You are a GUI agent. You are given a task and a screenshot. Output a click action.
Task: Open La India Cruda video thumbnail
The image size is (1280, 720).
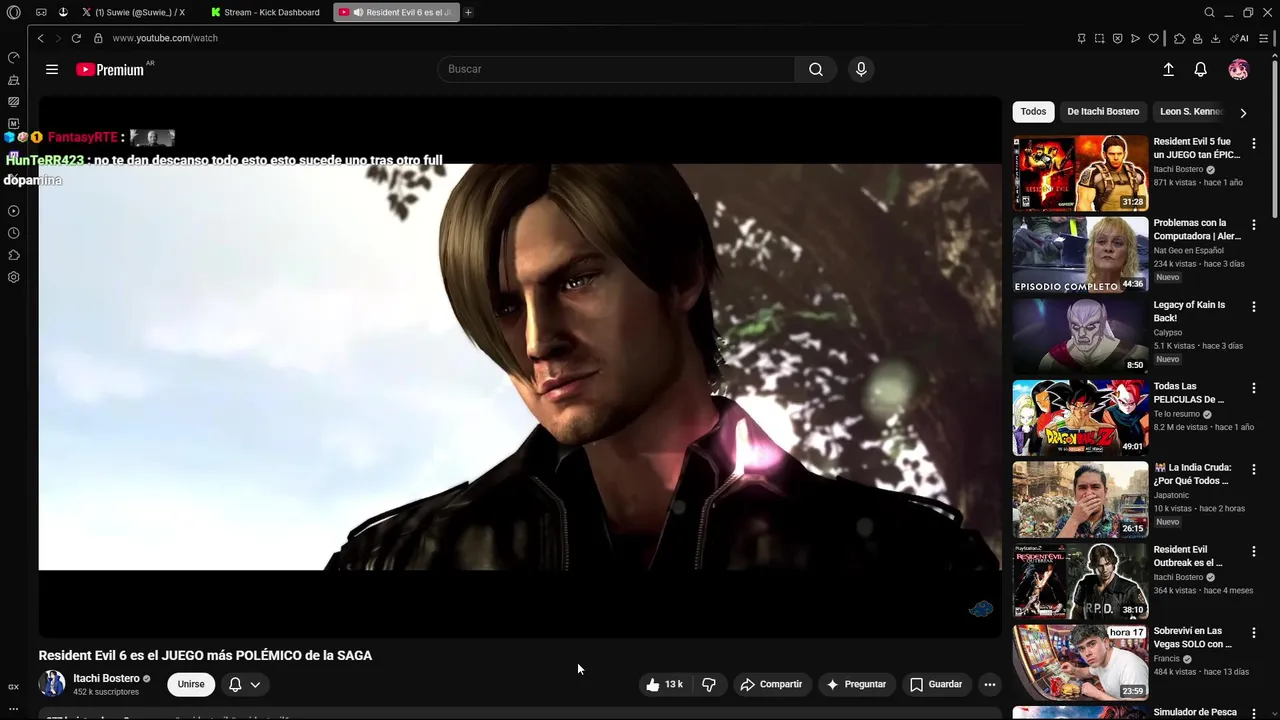point(1080,499)
